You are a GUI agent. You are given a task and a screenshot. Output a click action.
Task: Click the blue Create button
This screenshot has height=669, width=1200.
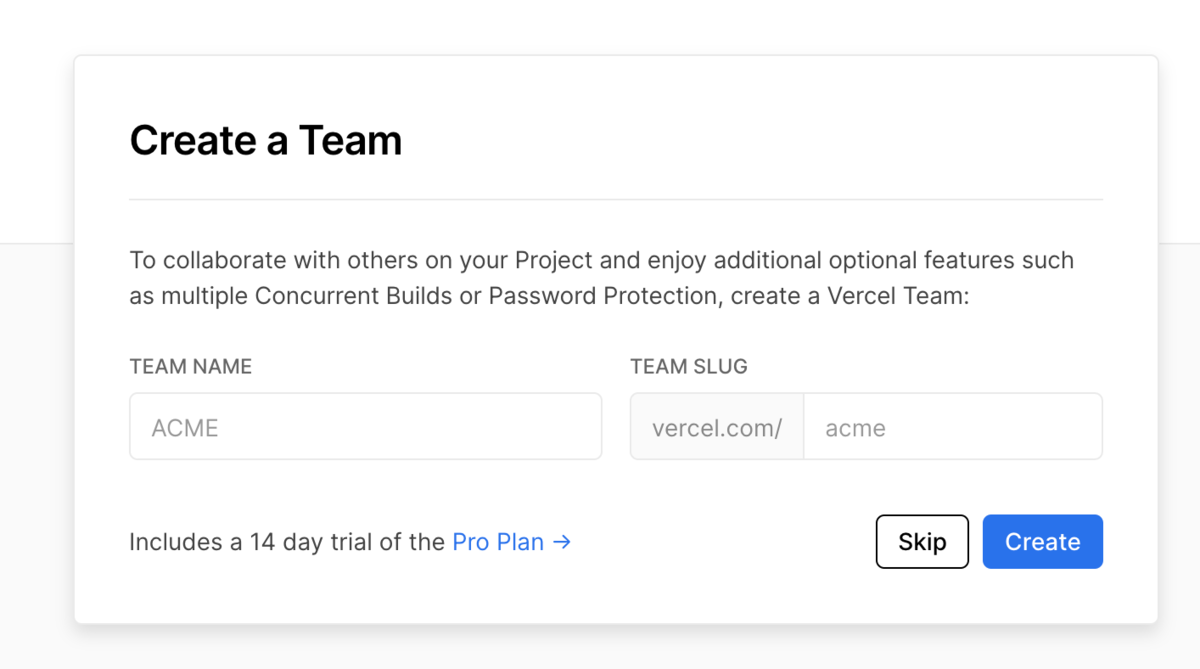click(x=1042, y=542)
